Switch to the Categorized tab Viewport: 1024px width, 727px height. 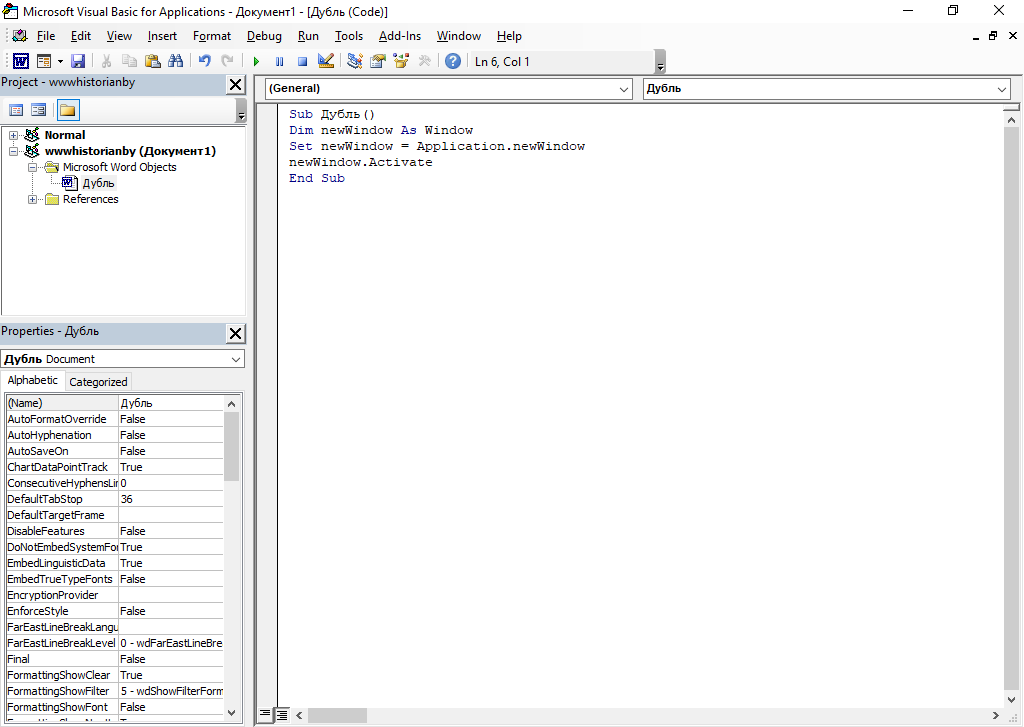click(98, 382)
